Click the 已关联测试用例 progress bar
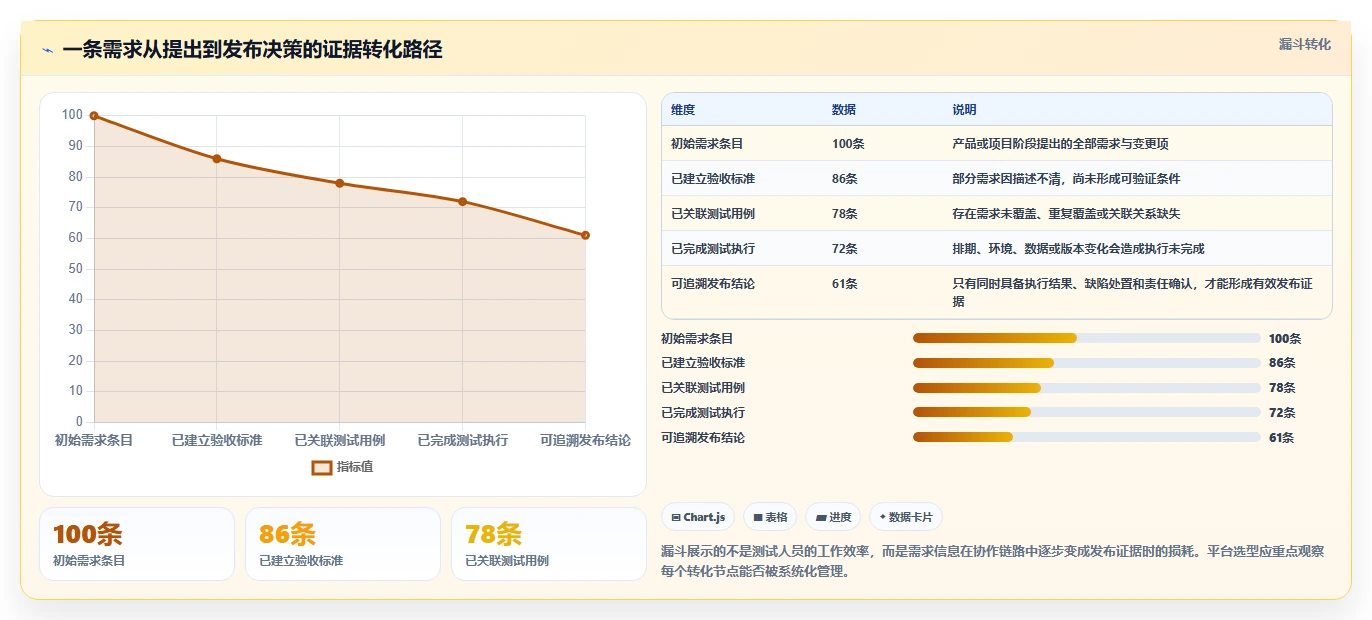 point(1086,388)
